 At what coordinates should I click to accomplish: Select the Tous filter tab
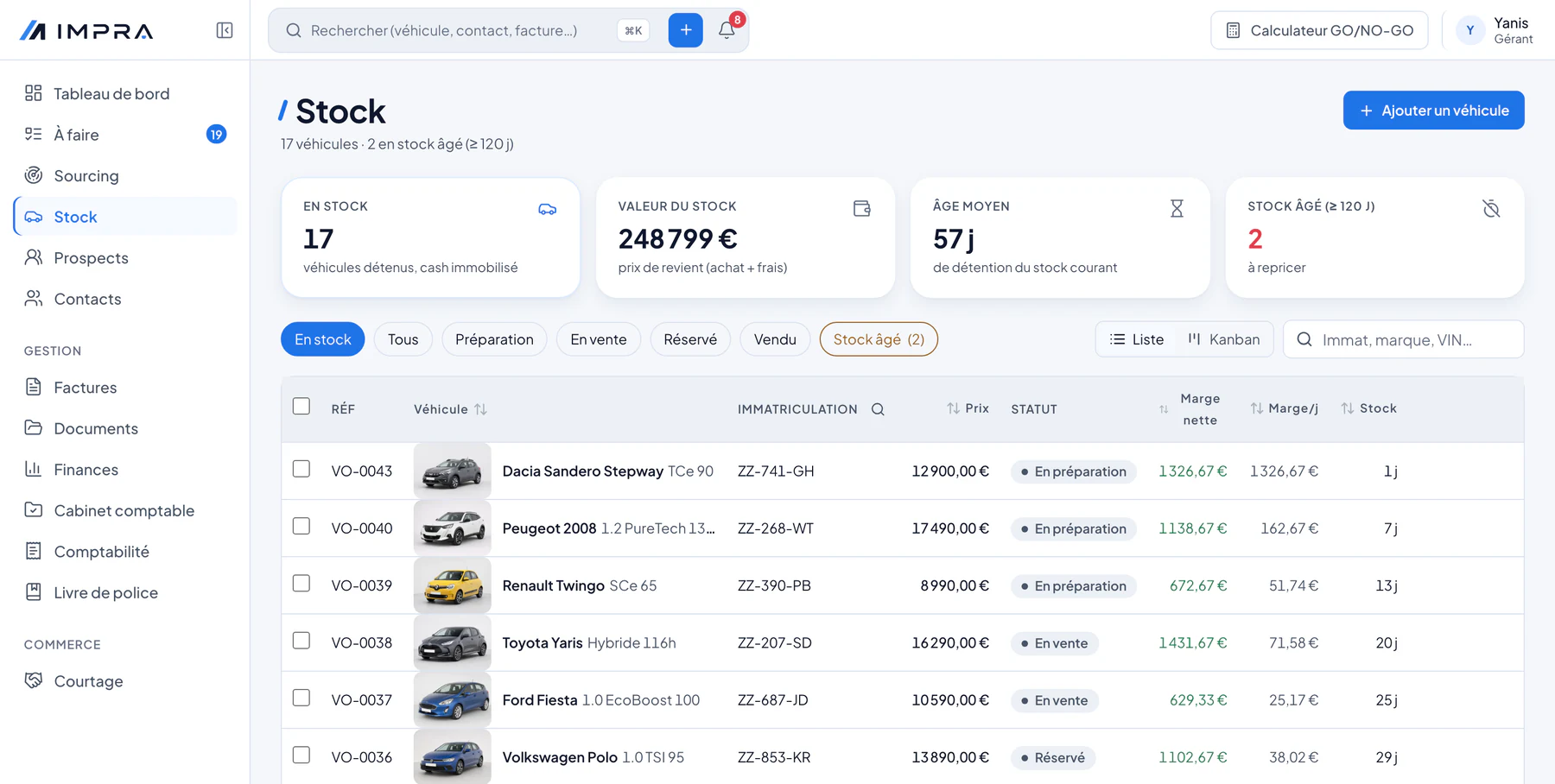(403, 339)
